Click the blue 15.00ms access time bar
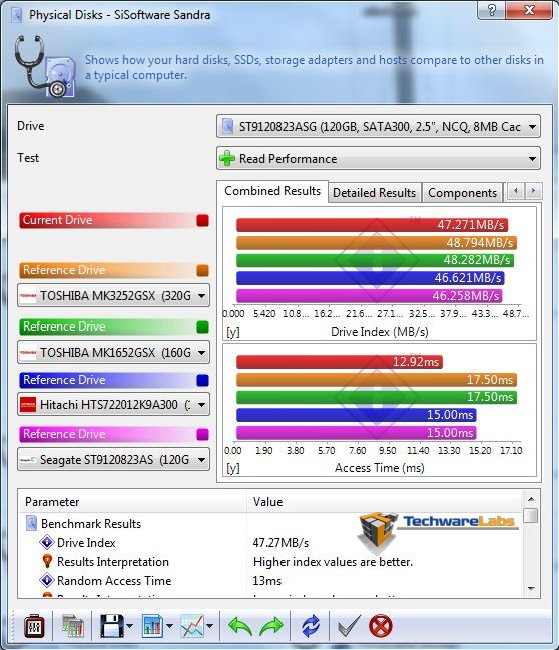 pyautogui.click(x=356, y=415)
